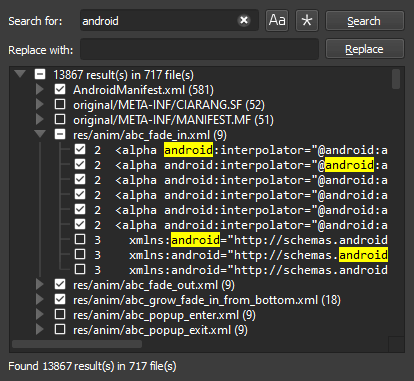The image size is (414, 381).
Task: Select abc_grow_fade_in_from_bottom.xml (18) row
Action: [x=207, y=300]
